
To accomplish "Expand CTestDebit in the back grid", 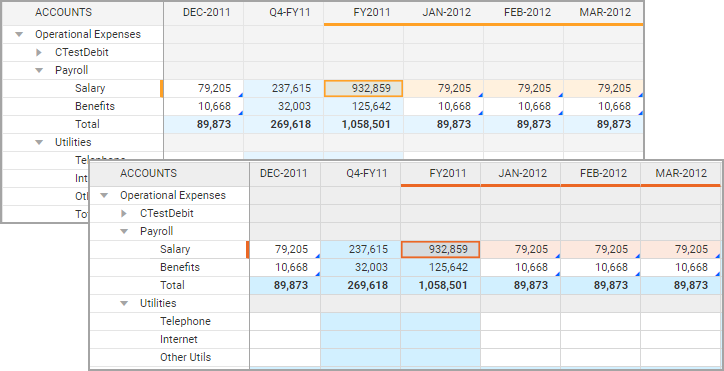I will point(39,52).
